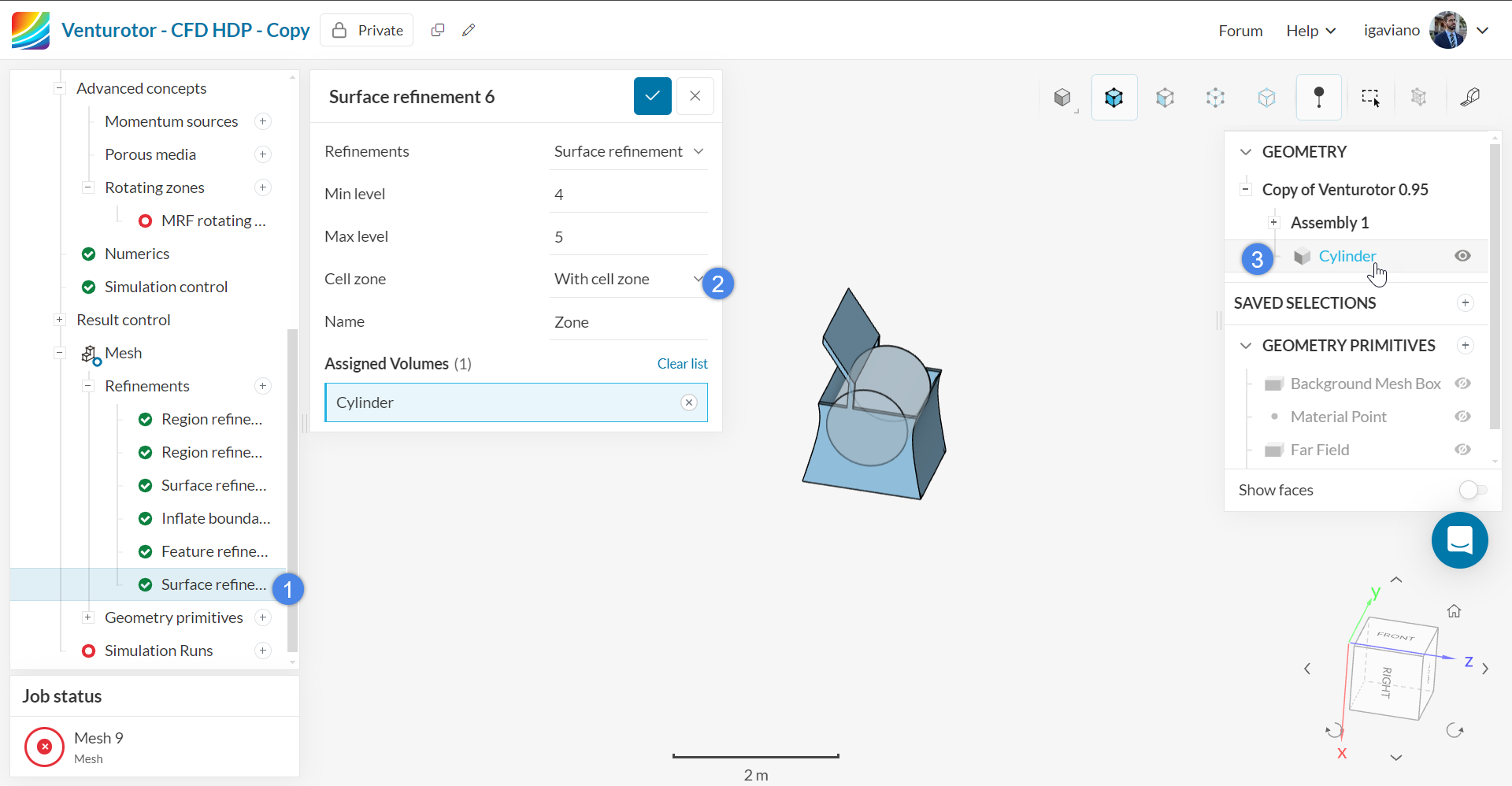
Task: Click the Private sharing button
Action: pos(367,30)
